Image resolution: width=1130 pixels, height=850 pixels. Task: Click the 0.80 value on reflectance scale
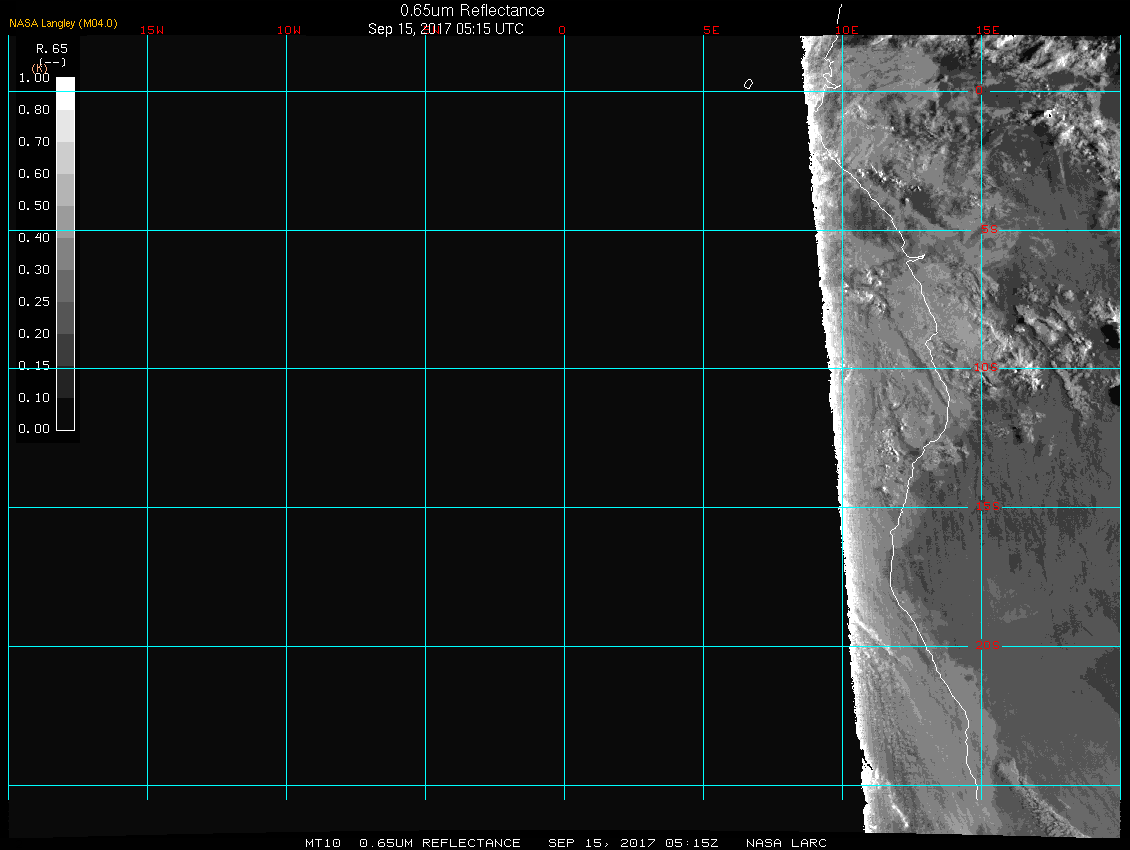coord(34,110)
